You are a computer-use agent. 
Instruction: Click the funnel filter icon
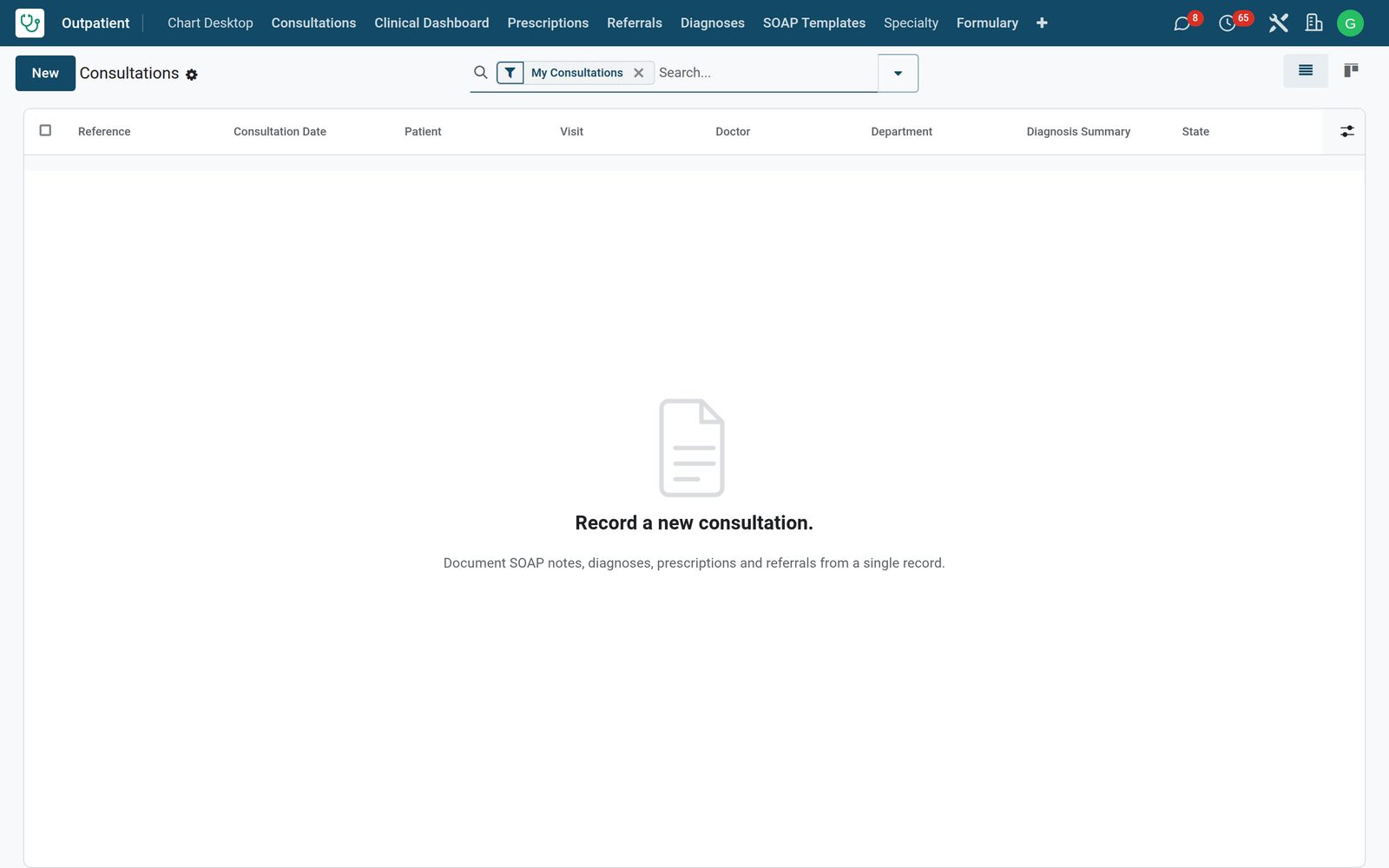pos(510,73)
